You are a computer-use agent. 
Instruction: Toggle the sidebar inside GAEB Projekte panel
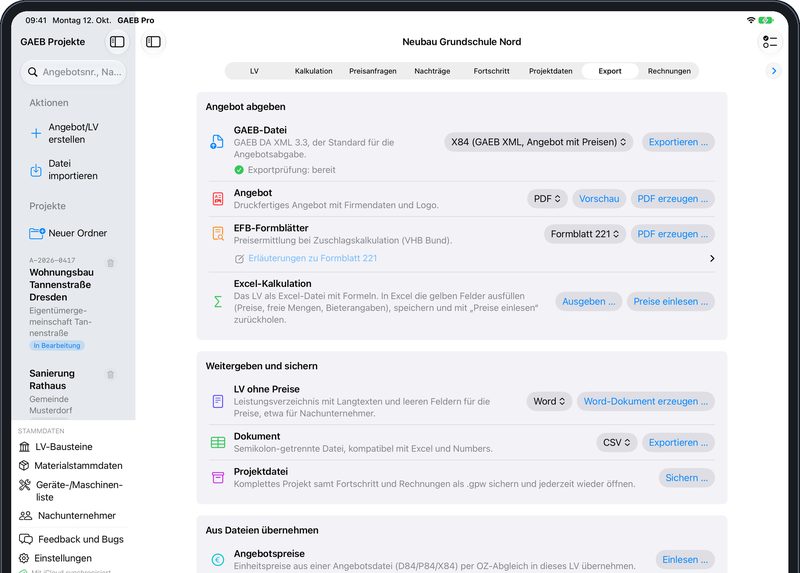(117, 42)
